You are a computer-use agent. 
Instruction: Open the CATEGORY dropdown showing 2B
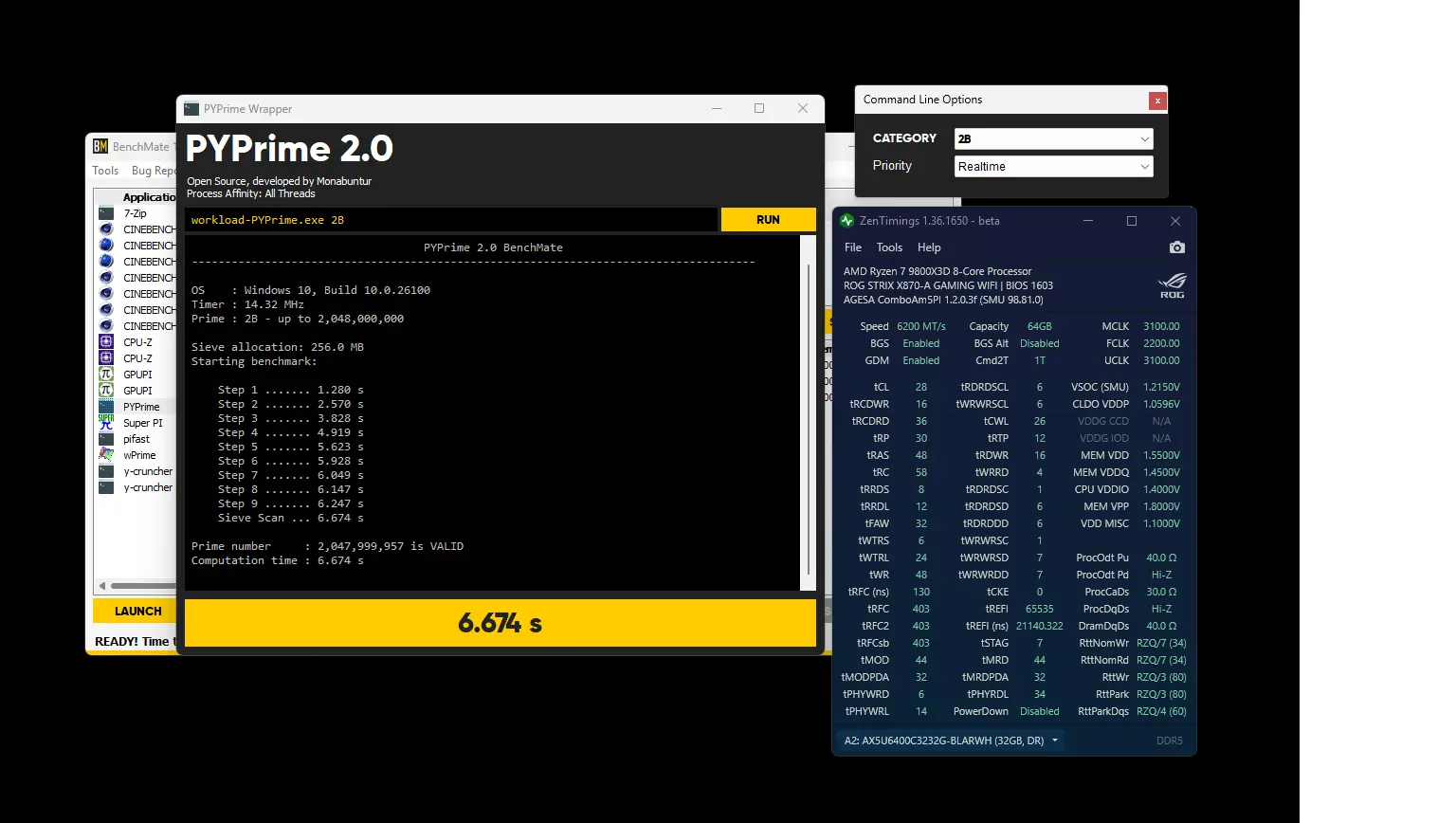pyautogui.click(x=1054, y=138)
